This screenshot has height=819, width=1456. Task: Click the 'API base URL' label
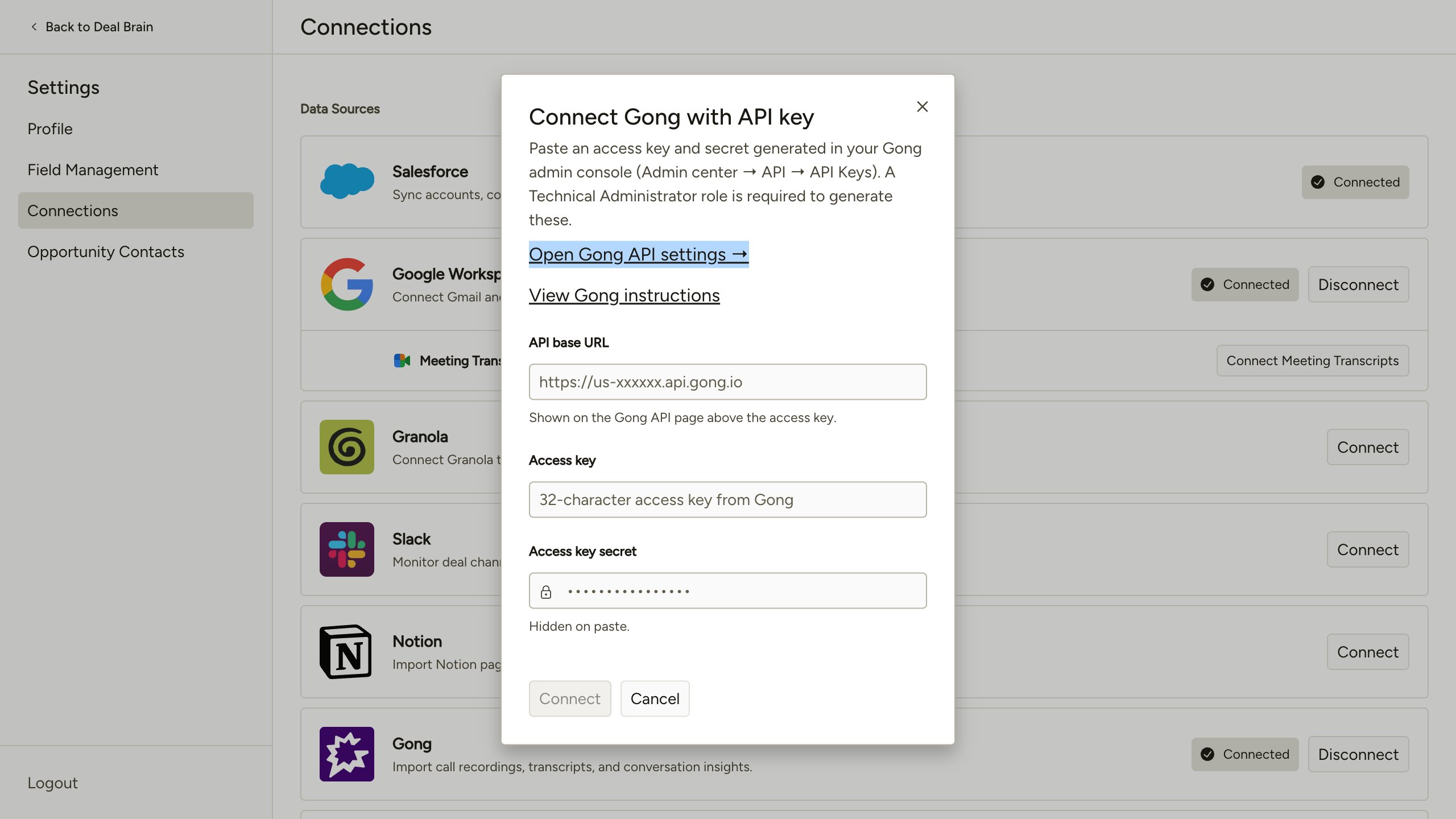[x=569, y=342]
